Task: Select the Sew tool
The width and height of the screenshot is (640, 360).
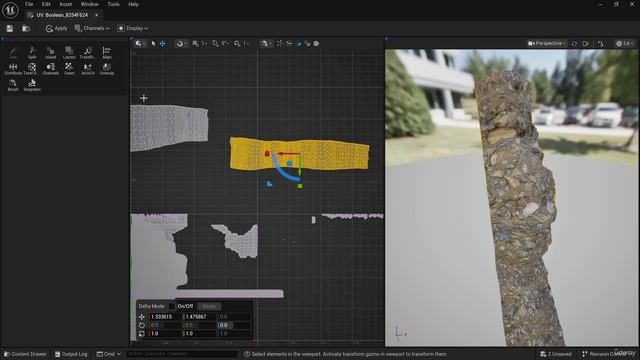Action: pos(13,53)
